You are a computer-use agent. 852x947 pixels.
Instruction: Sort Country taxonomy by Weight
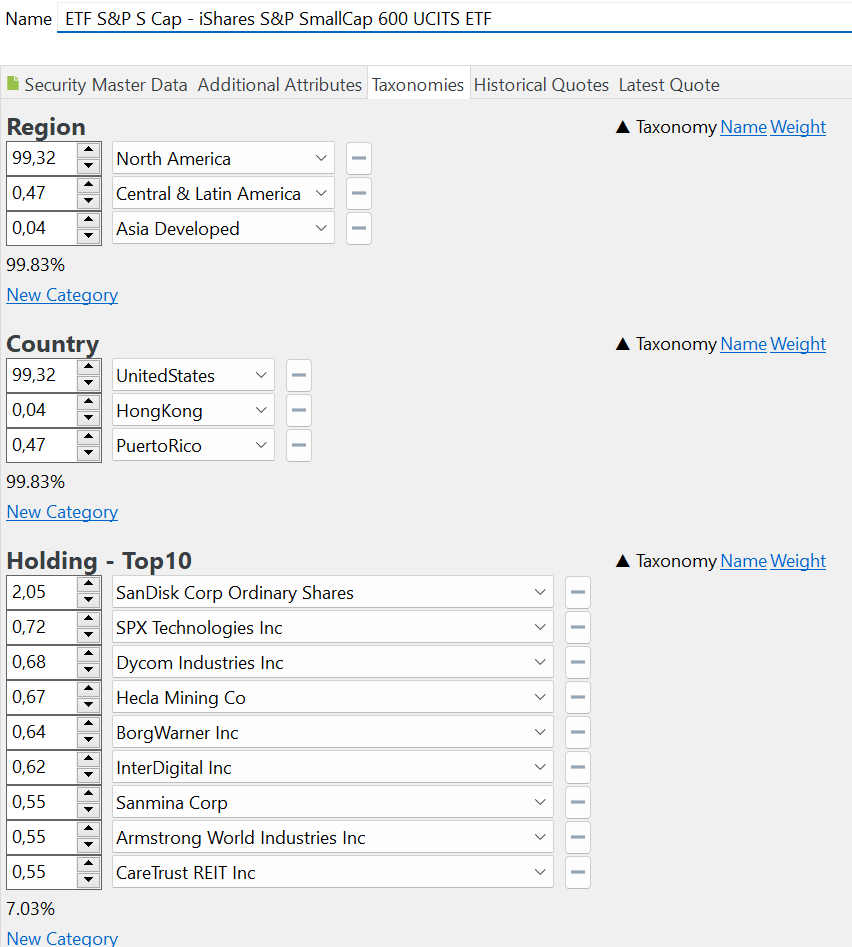798,344
